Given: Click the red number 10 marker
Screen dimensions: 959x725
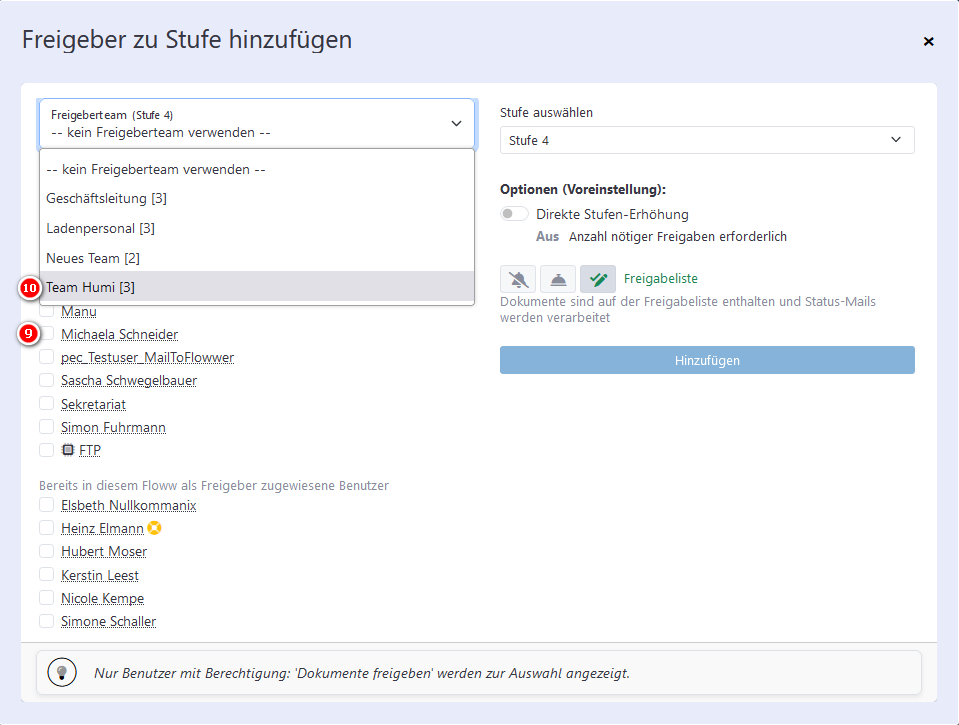Looking at the screenshot, I should [x=29, y=288].
